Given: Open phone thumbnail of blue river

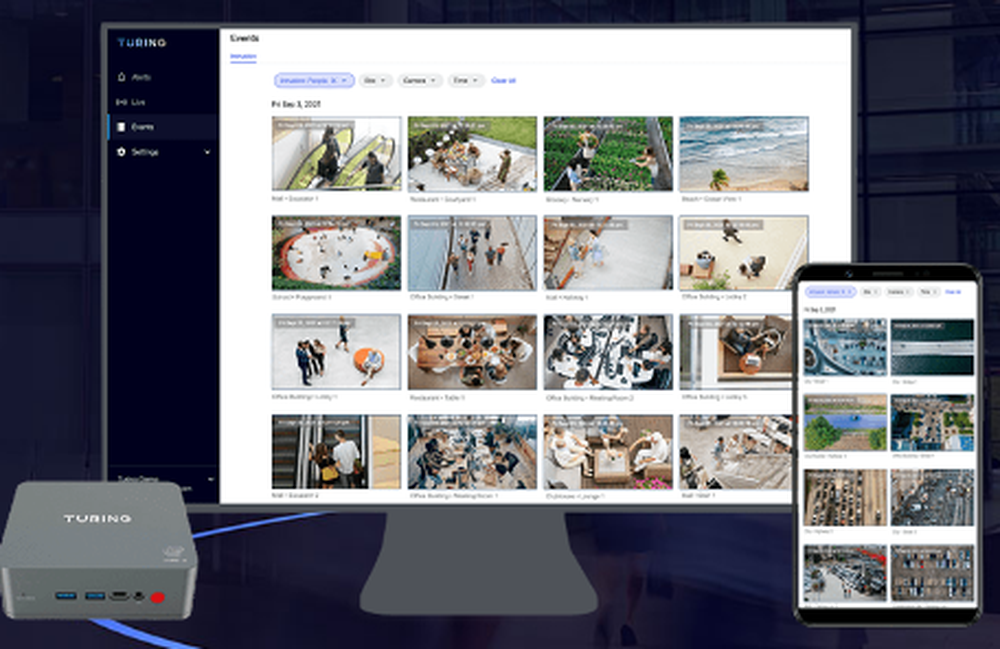Looking at the screenshot, I should pyautogui.click(x=845, y=422).
